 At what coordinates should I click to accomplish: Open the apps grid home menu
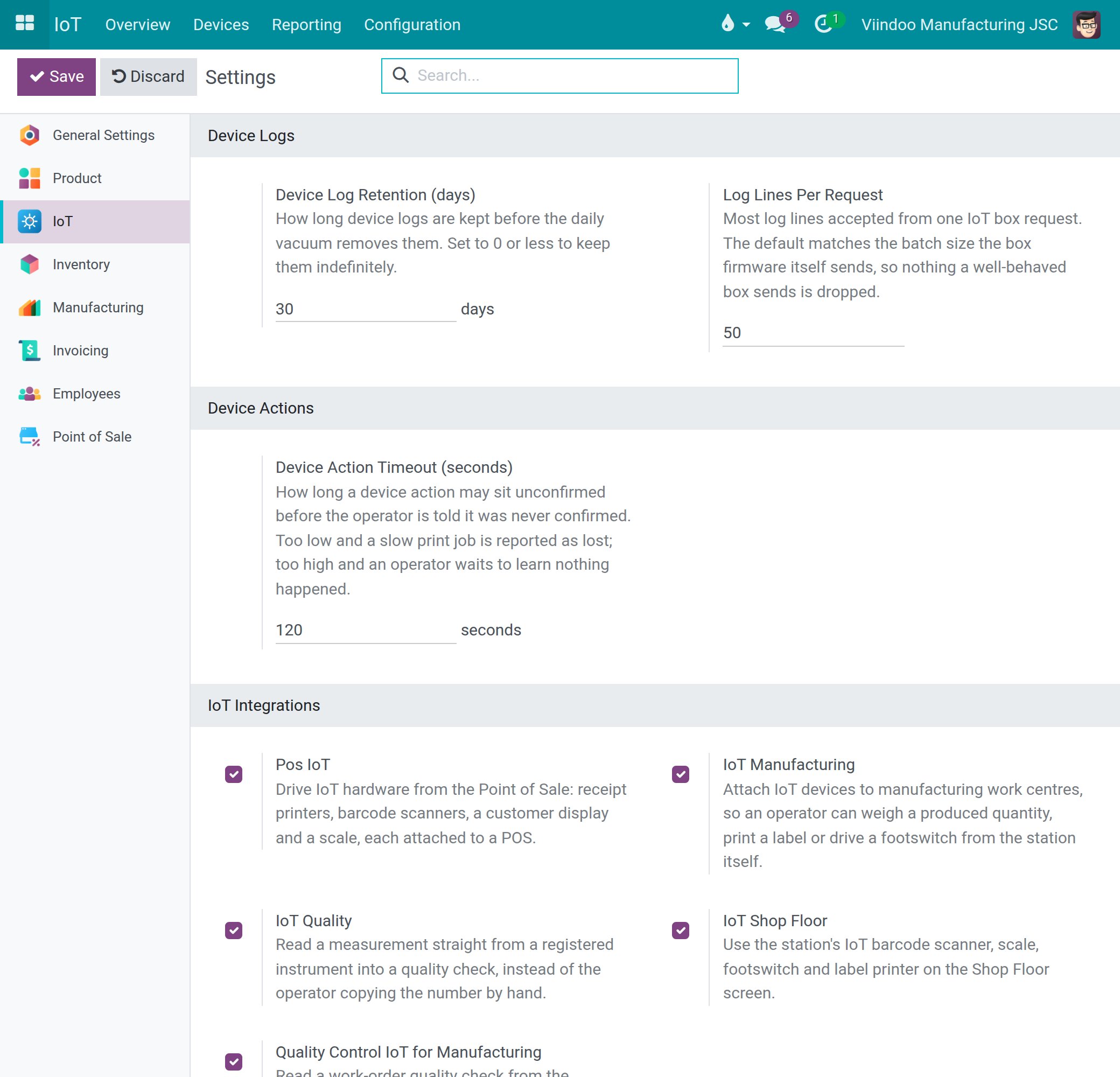[x=25, y=24]
